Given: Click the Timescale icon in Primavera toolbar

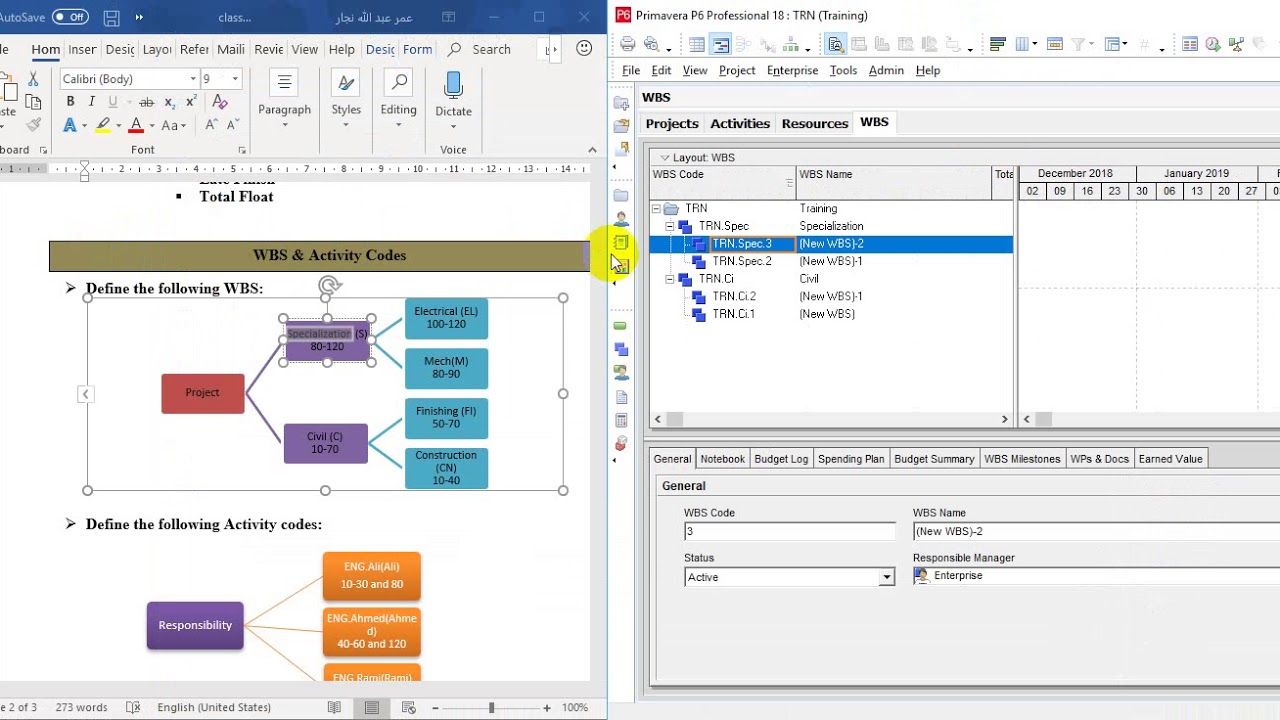Looking at the screenshot, I should (1054, 44).
